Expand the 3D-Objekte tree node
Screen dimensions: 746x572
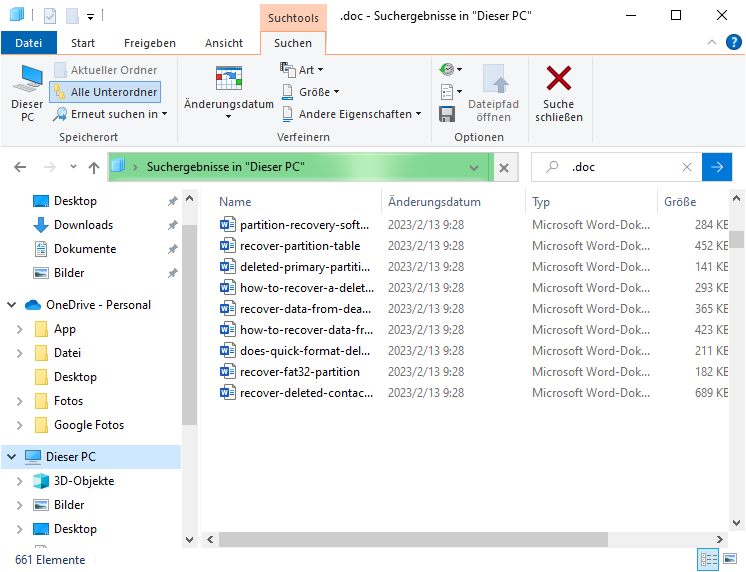click(x=18, y=481)
